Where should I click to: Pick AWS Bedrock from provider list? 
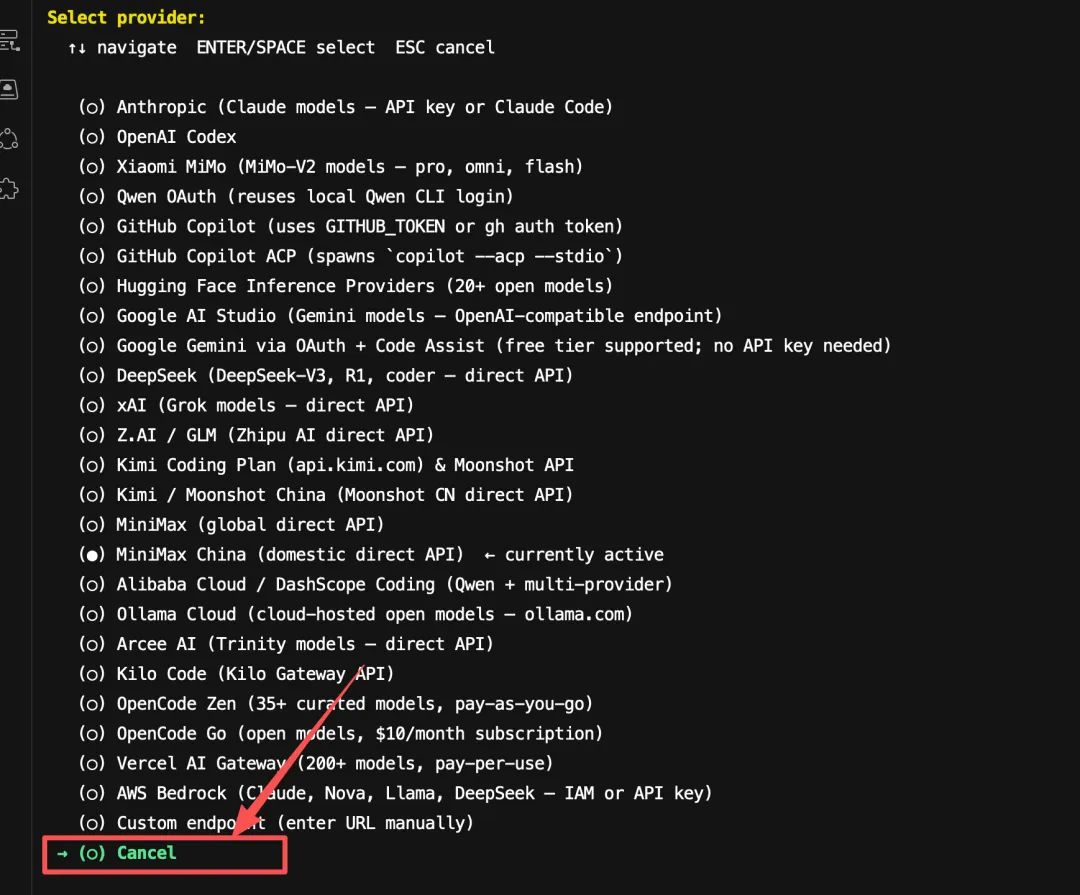click(395, 793)
